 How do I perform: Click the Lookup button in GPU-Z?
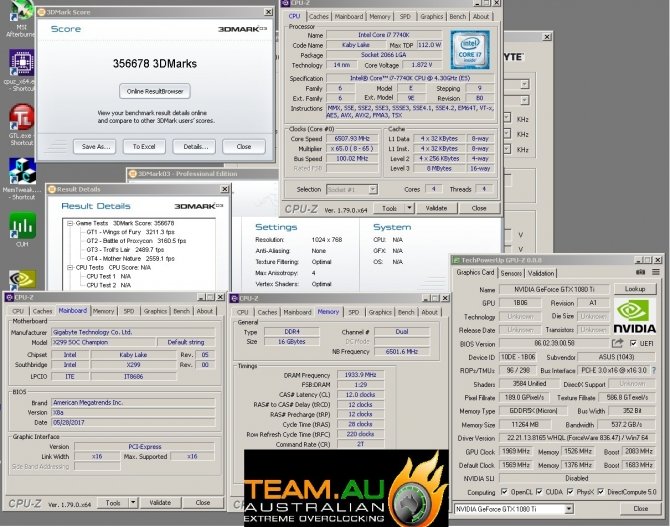tap(635, 289)
